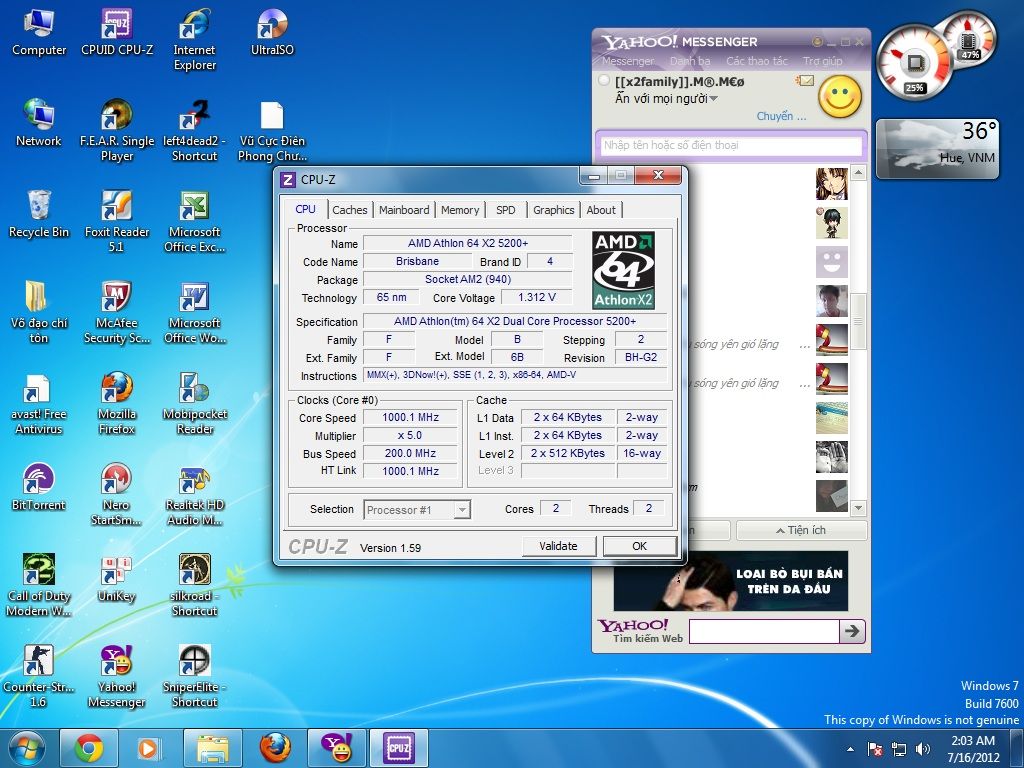Open the Computer desktop icon
Viewport: 1024px width, 768px height.
point(39,31)
